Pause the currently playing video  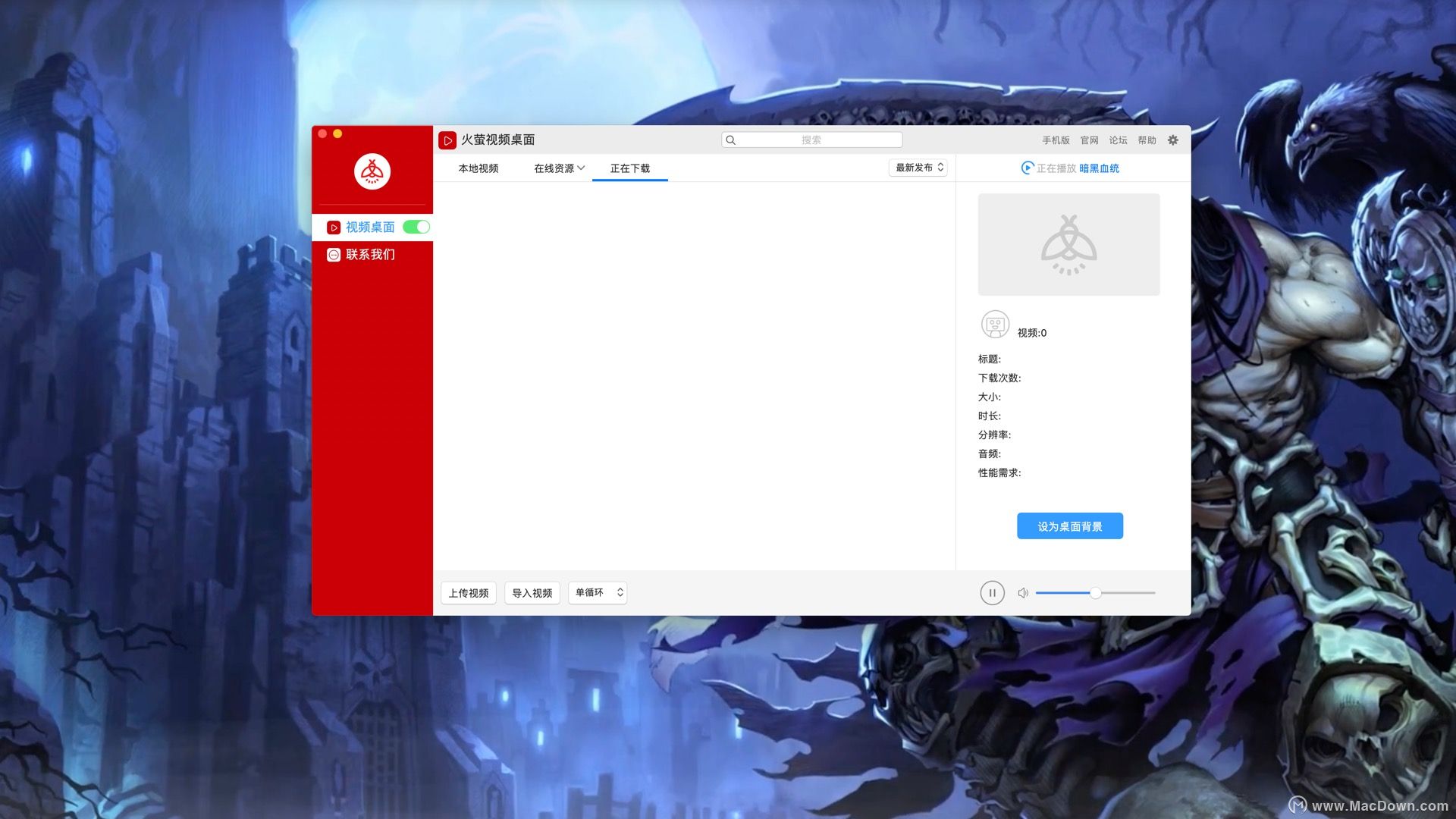pos(992,592)
